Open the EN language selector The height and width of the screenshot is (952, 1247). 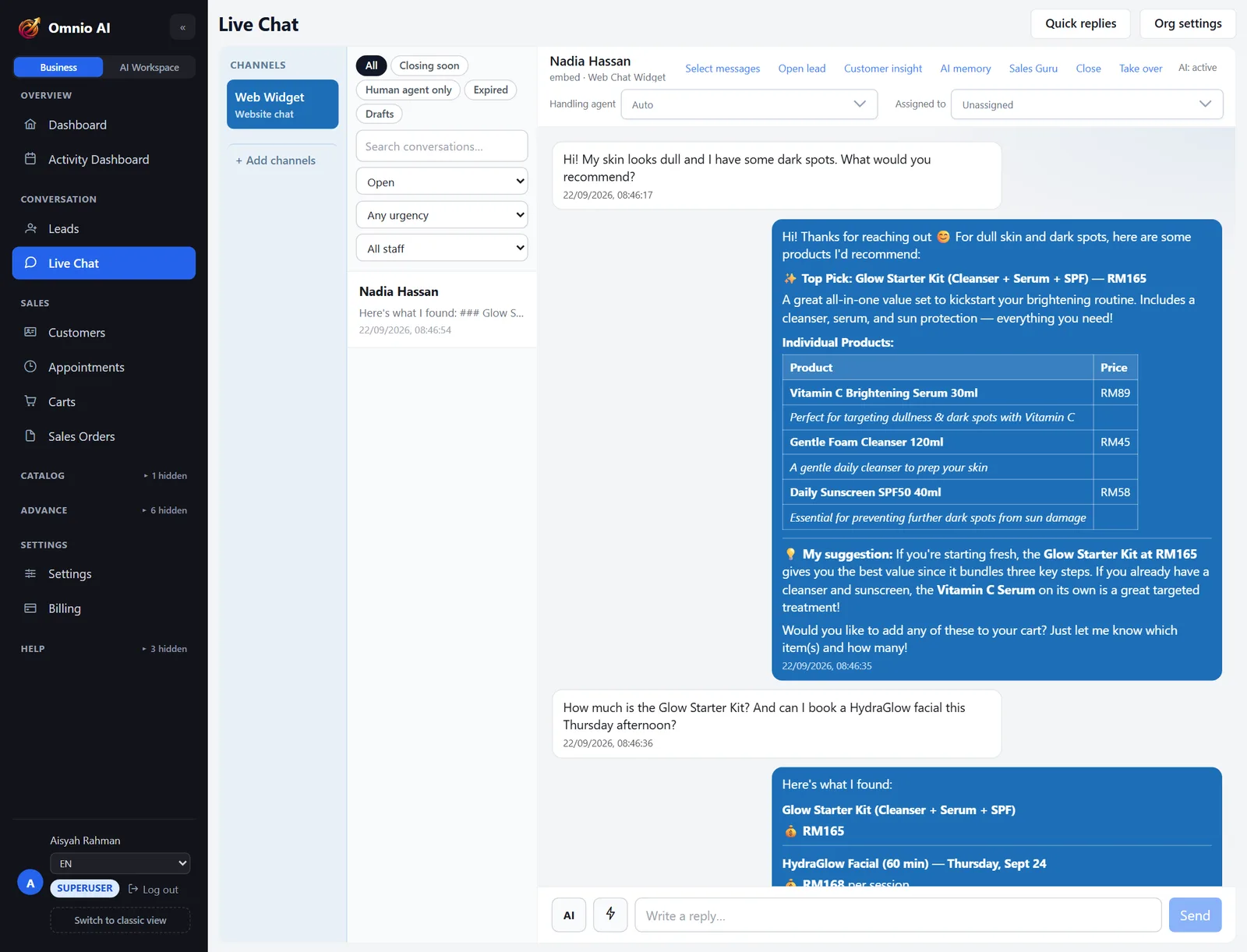(x=120, y=863)
